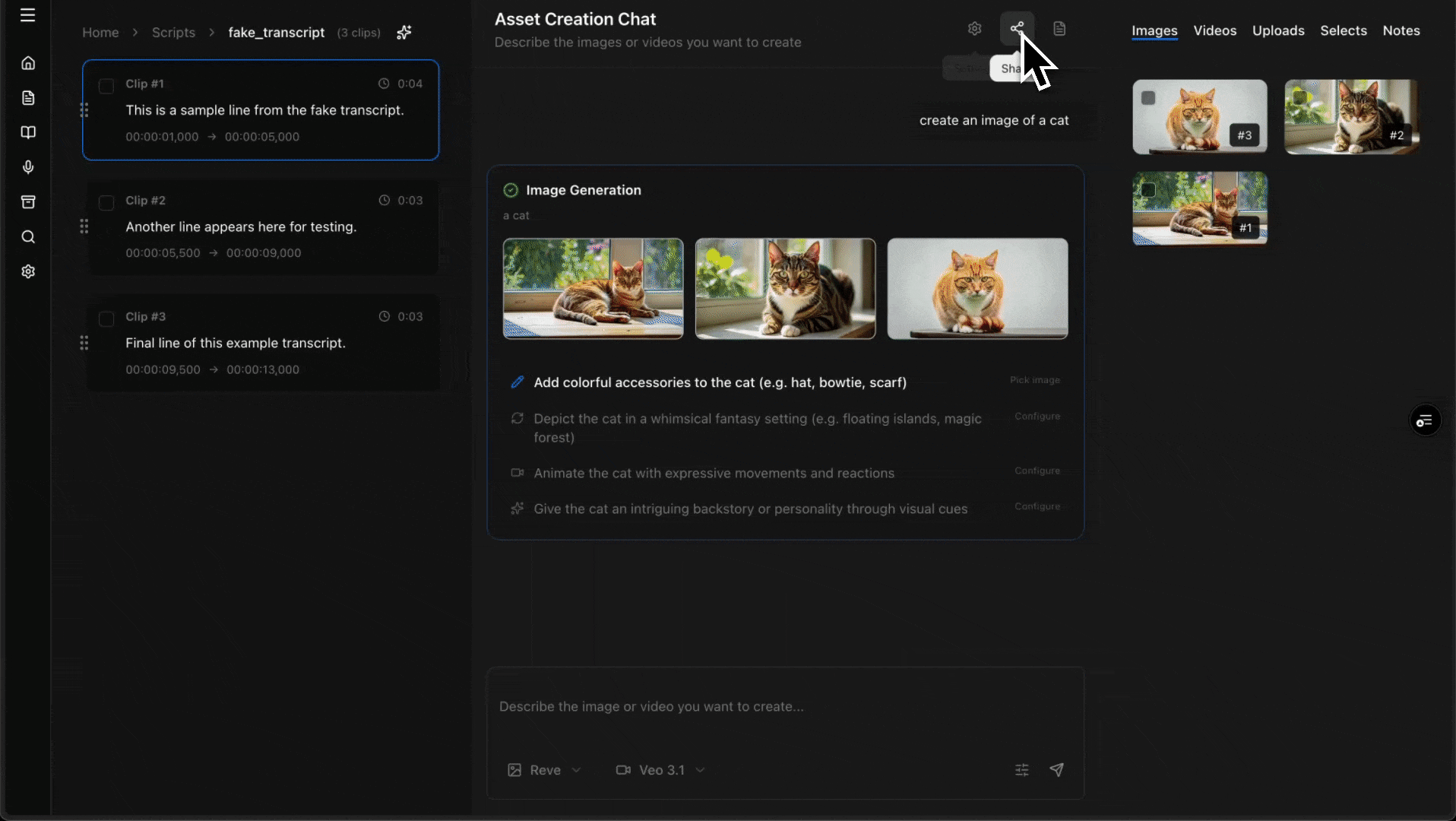This screenshot has width=1456, height=821.
Task: Navigate to Scripts in the breadcrumb
Action: (173, 33)
